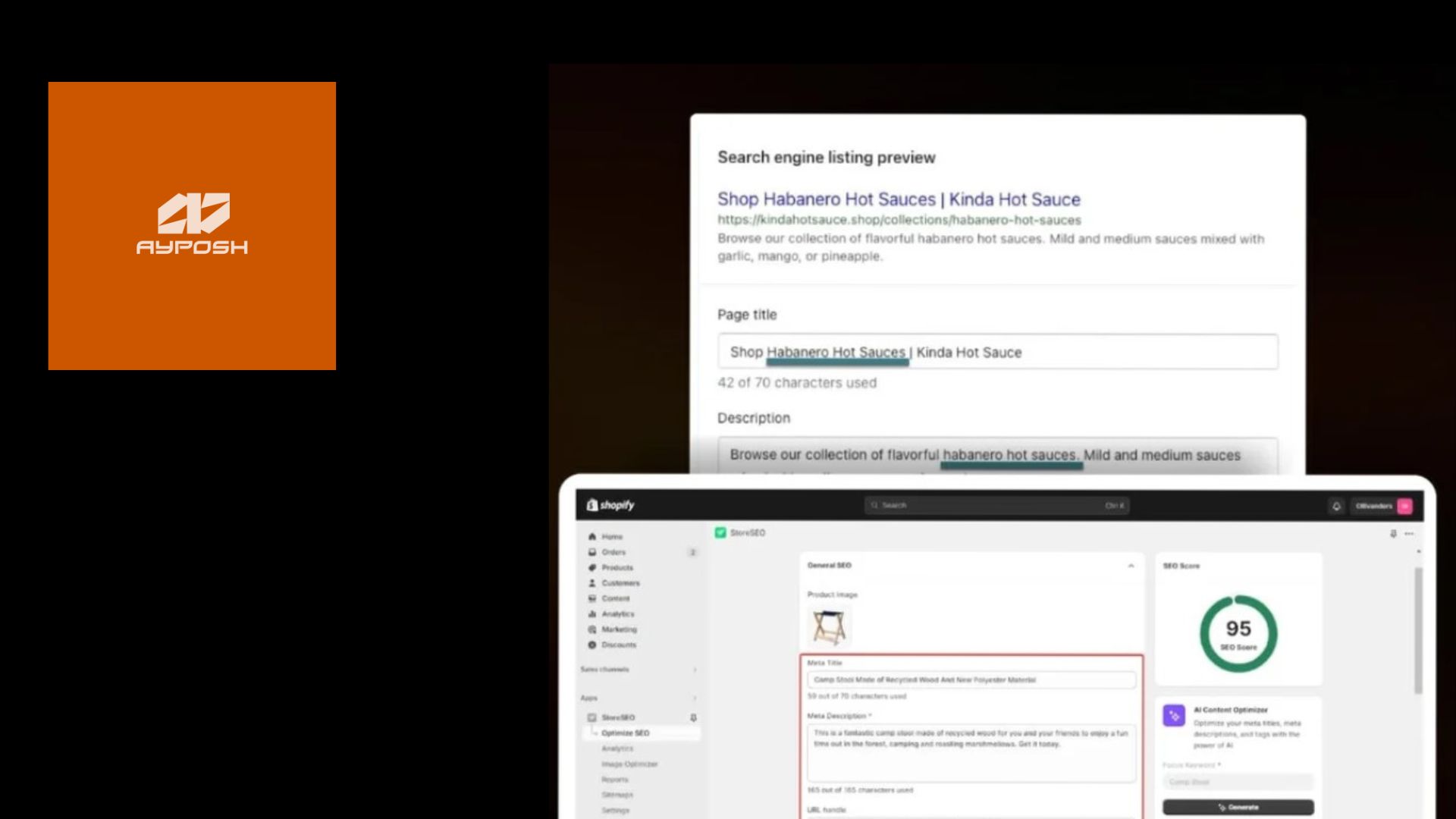Viewport: 1456px width, 819px height.
Task: Focus the Shopify Search field
Action: (996, 505)
